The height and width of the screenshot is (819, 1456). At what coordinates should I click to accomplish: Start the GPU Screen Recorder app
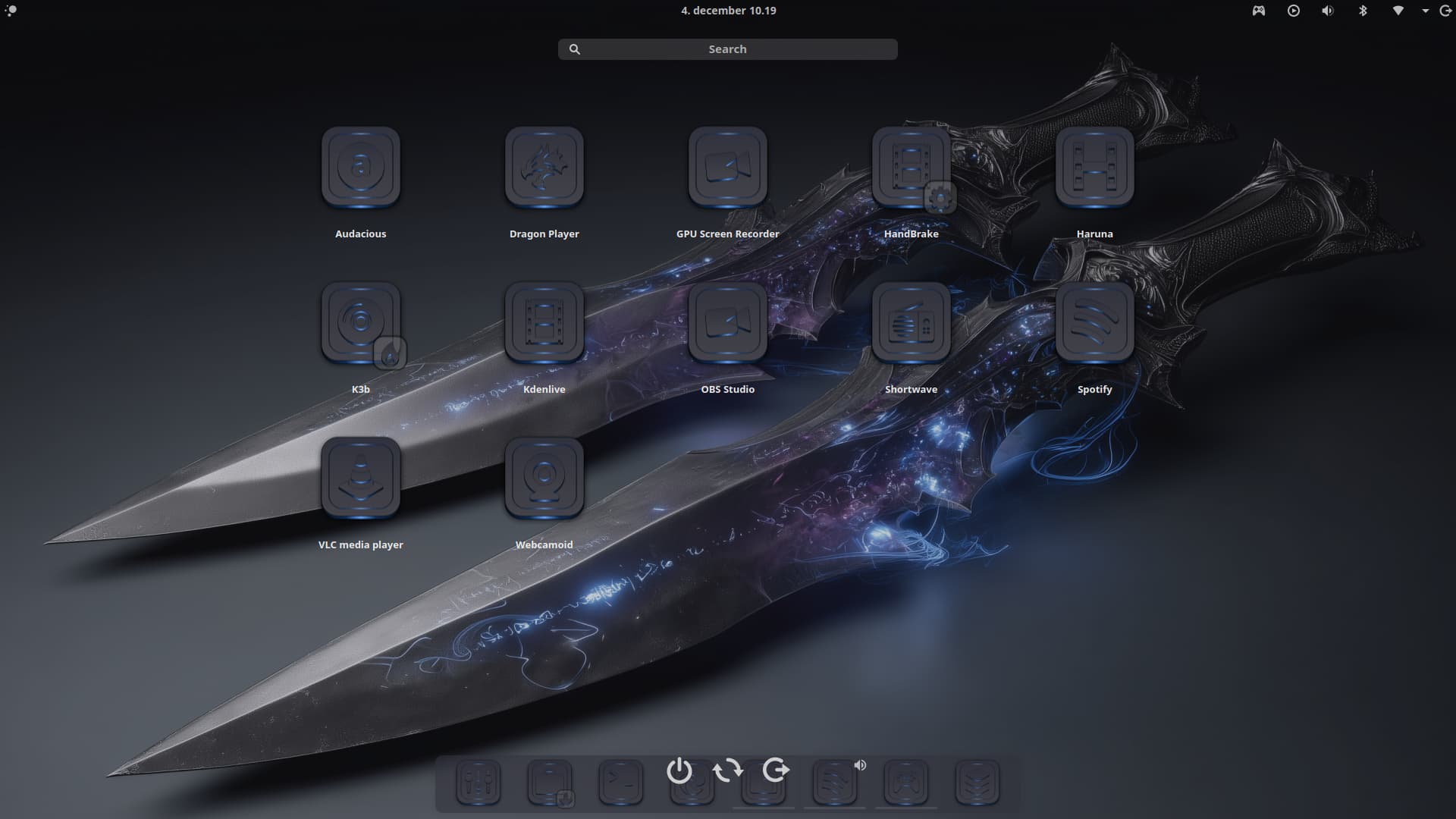(x=727, y=167)
